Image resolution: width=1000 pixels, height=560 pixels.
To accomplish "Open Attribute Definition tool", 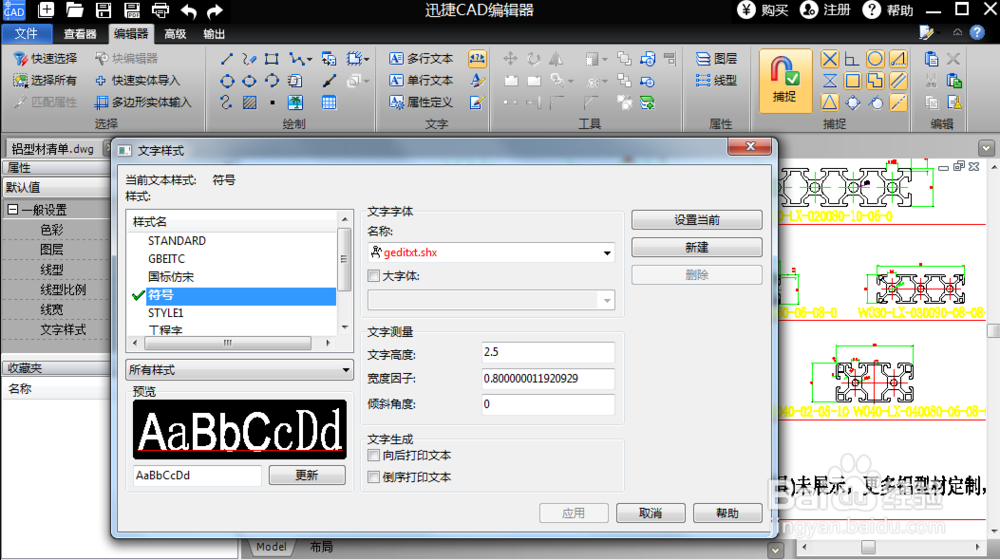I will click(x=421, y=102).
